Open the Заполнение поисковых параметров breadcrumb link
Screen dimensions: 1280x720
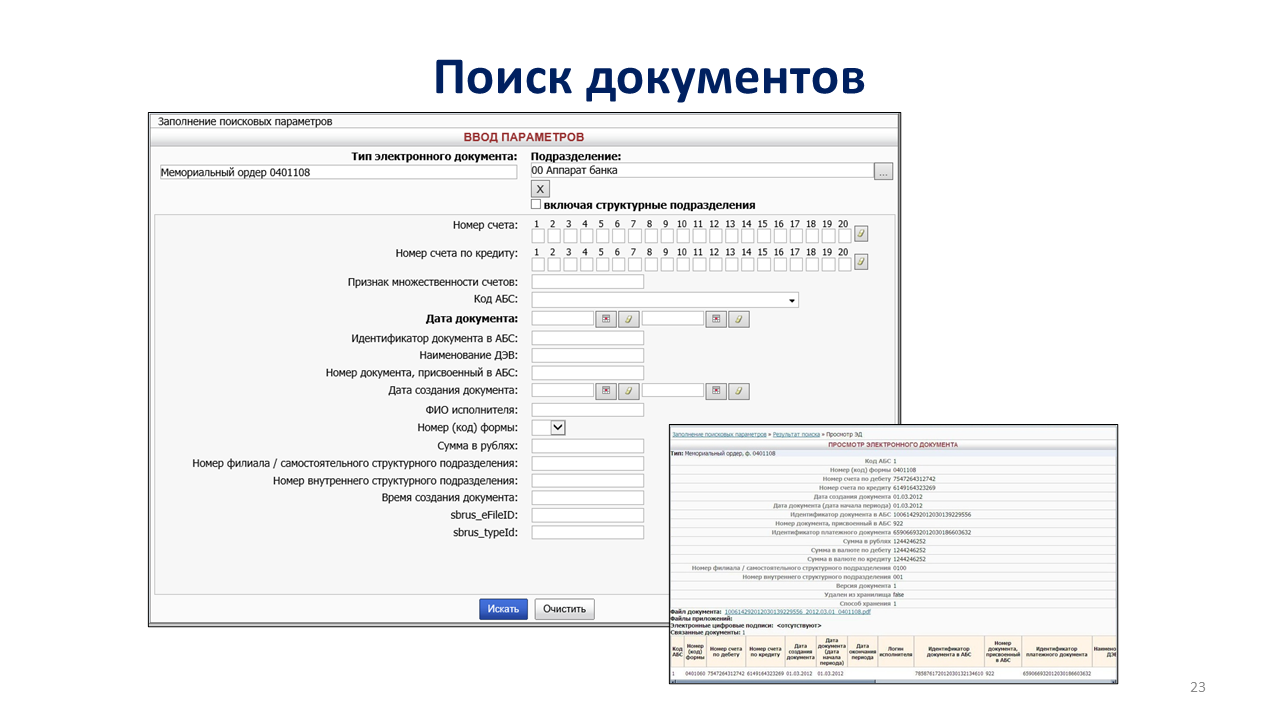(719, 435)
